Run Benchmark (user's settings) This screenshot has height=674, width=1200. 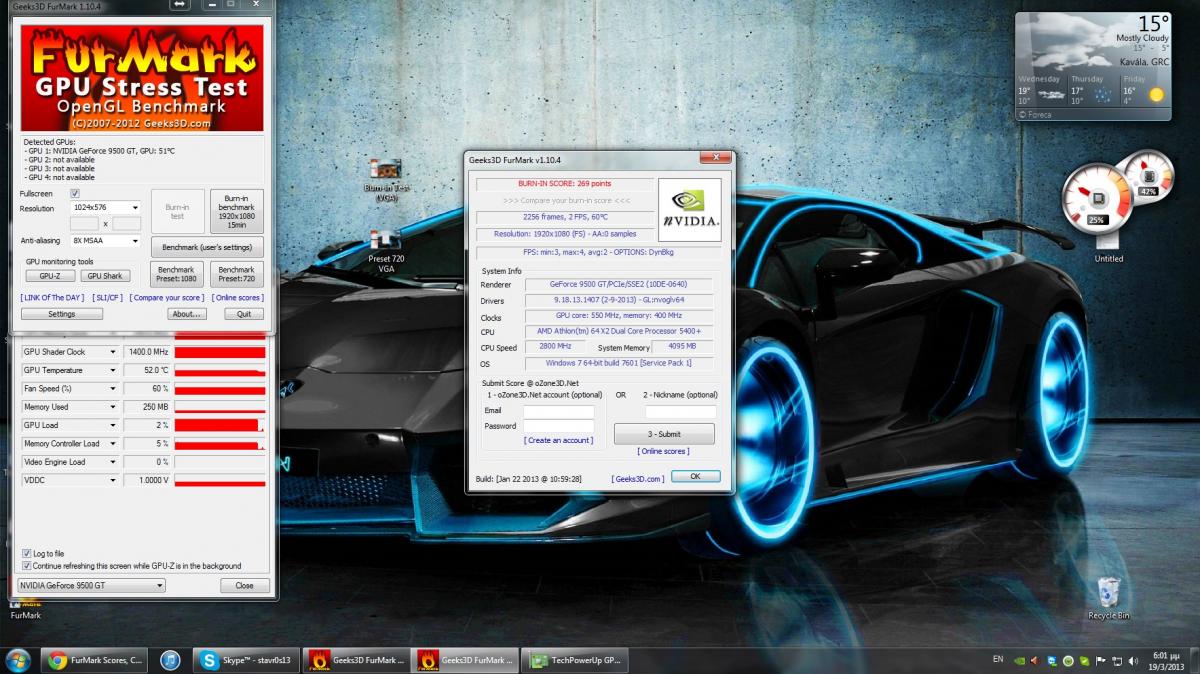[207, 246]
